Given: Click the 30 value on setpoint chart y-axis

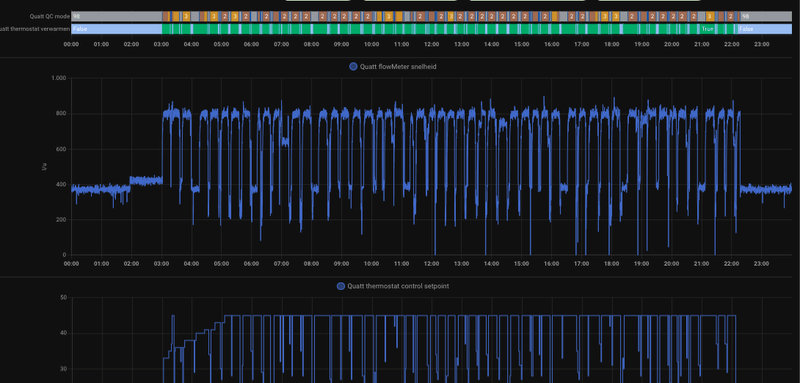Looking at the screenshot, I should [x=64, y=369].
